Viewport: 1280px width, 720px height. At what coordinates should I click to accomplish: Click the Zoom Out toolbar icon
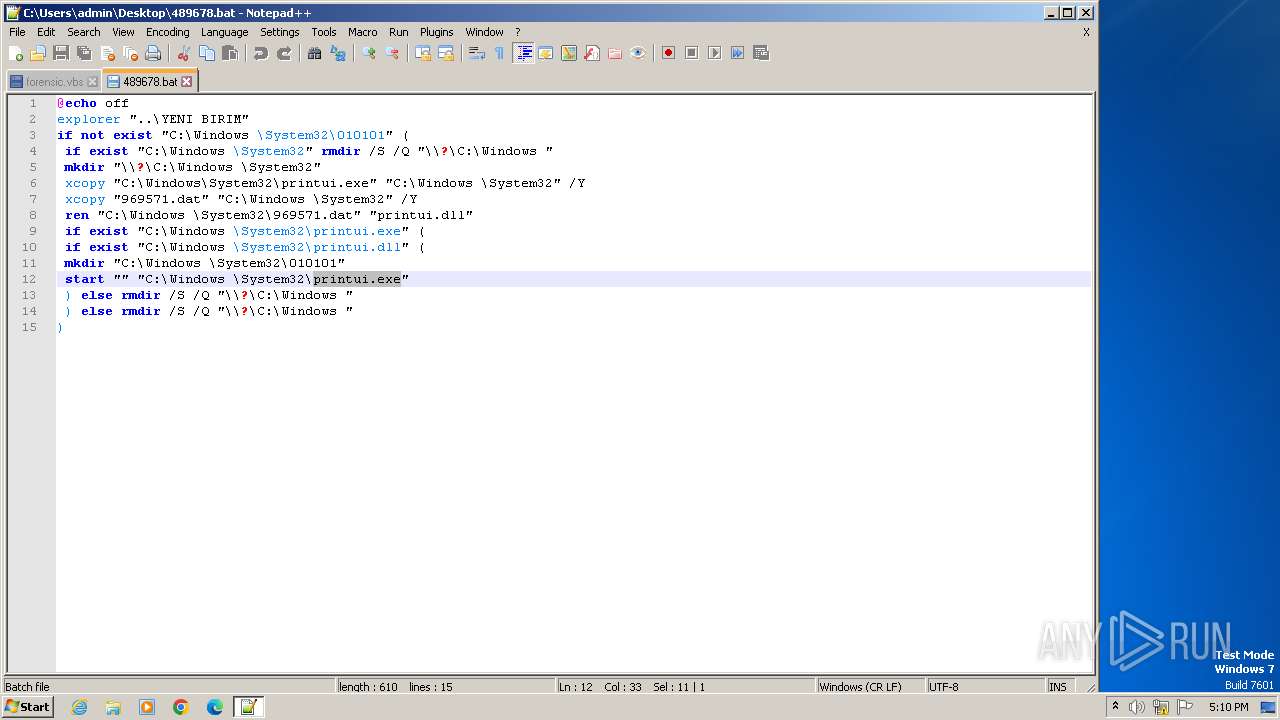tap(392, 53)
